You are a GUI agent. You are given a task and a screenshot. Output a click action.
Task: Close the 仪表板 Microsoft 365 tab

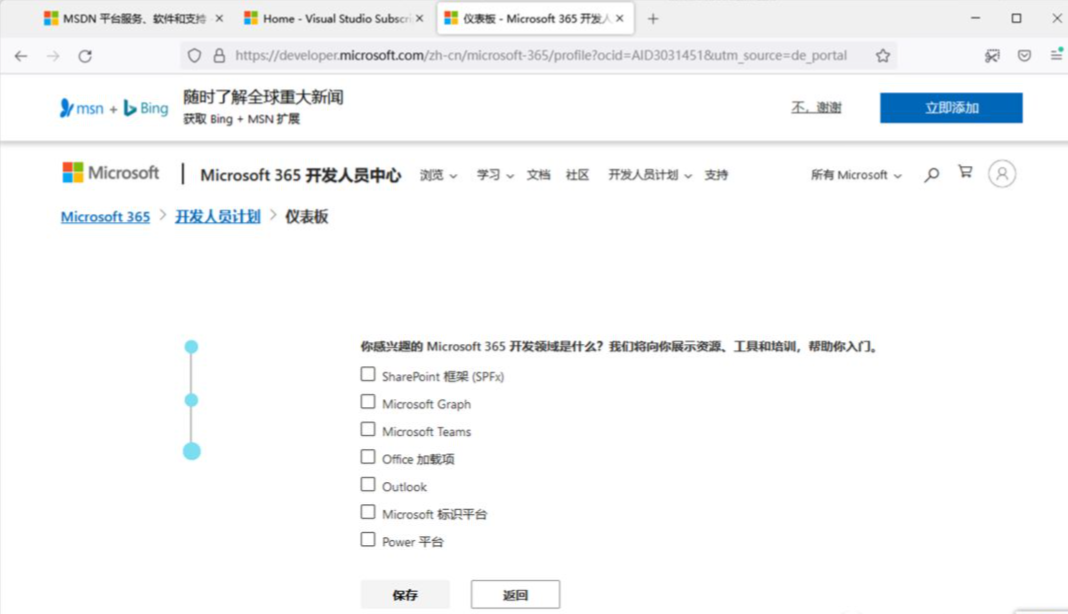(x=620, y=19)
